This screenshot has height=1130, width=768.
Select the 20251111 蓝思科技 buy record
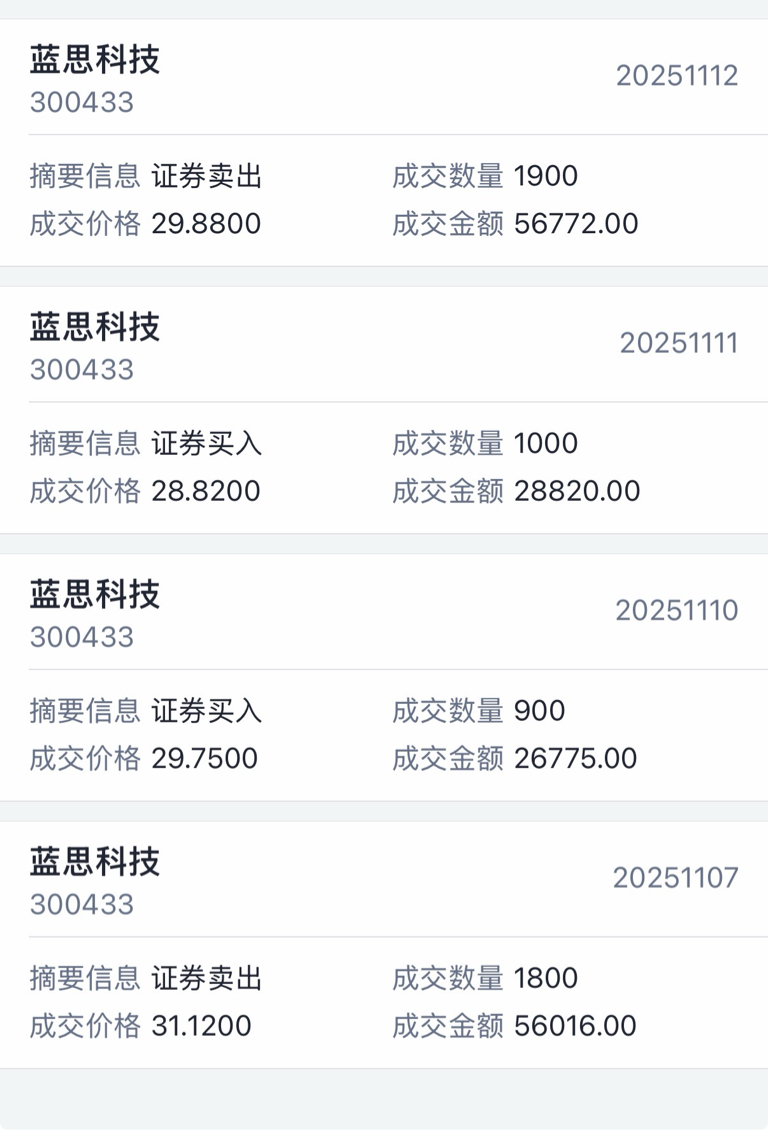[x=384, y=410]
